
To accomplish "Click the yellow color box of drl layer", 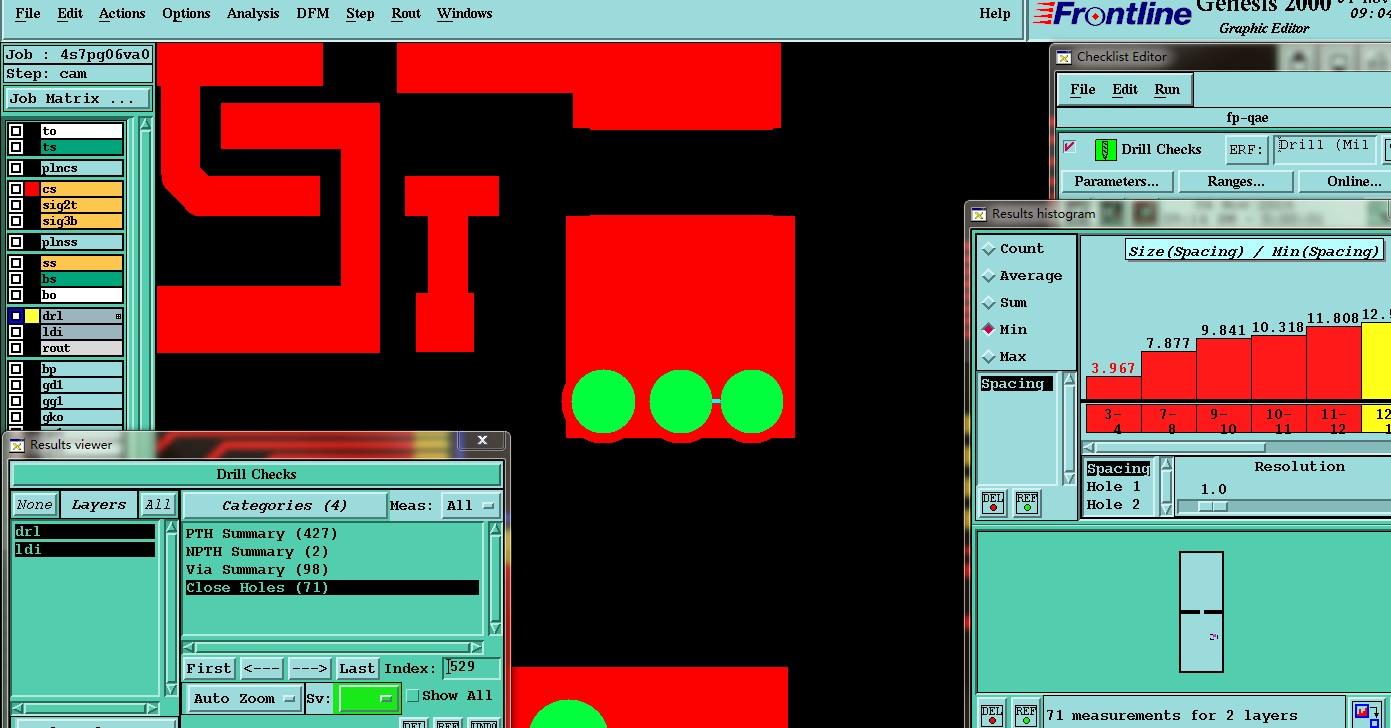I will [x=33, y=316].
